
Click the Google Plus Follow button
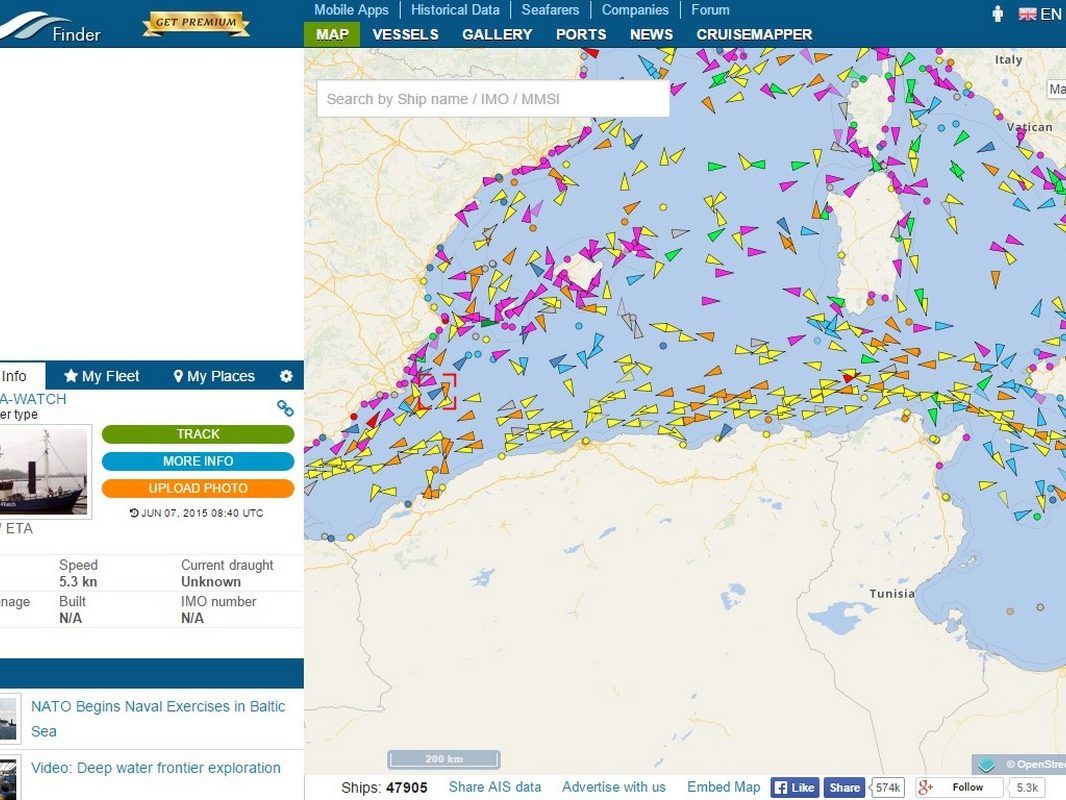(x=957, y=787)
